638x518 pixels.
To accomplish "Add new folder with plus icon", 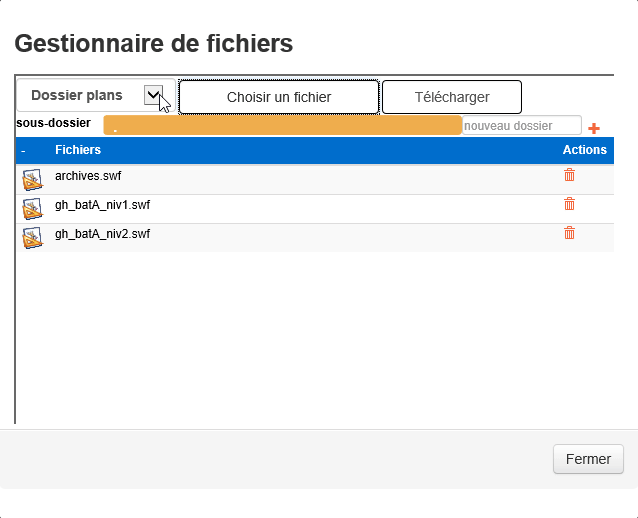I will (594, 128).
